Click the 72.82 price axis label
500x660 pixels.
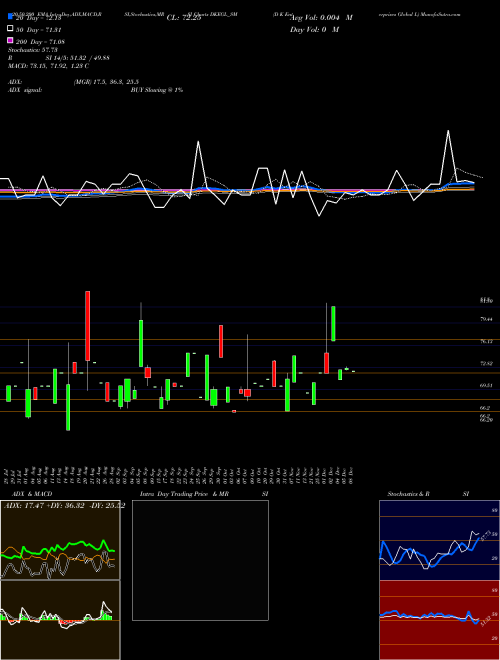(x=486, y=363)
